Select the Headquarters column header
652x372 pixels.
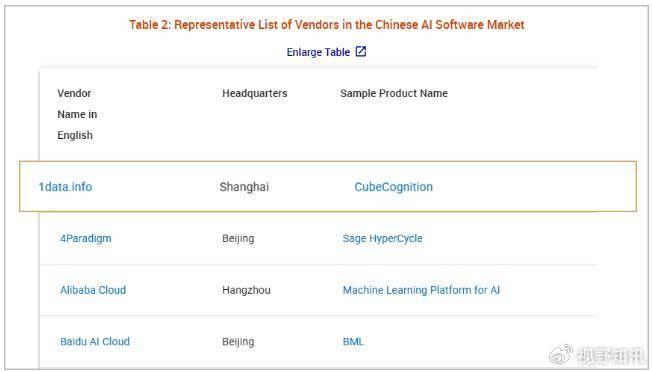(x=254, y=93)
